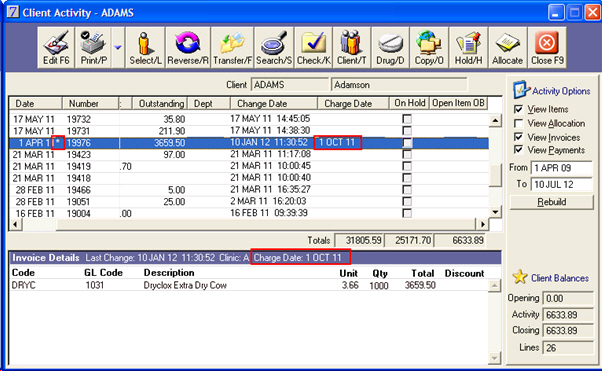Tick On Hold for invoice 19423
This screenshot has height=371, width=602.
click(407, 154)
